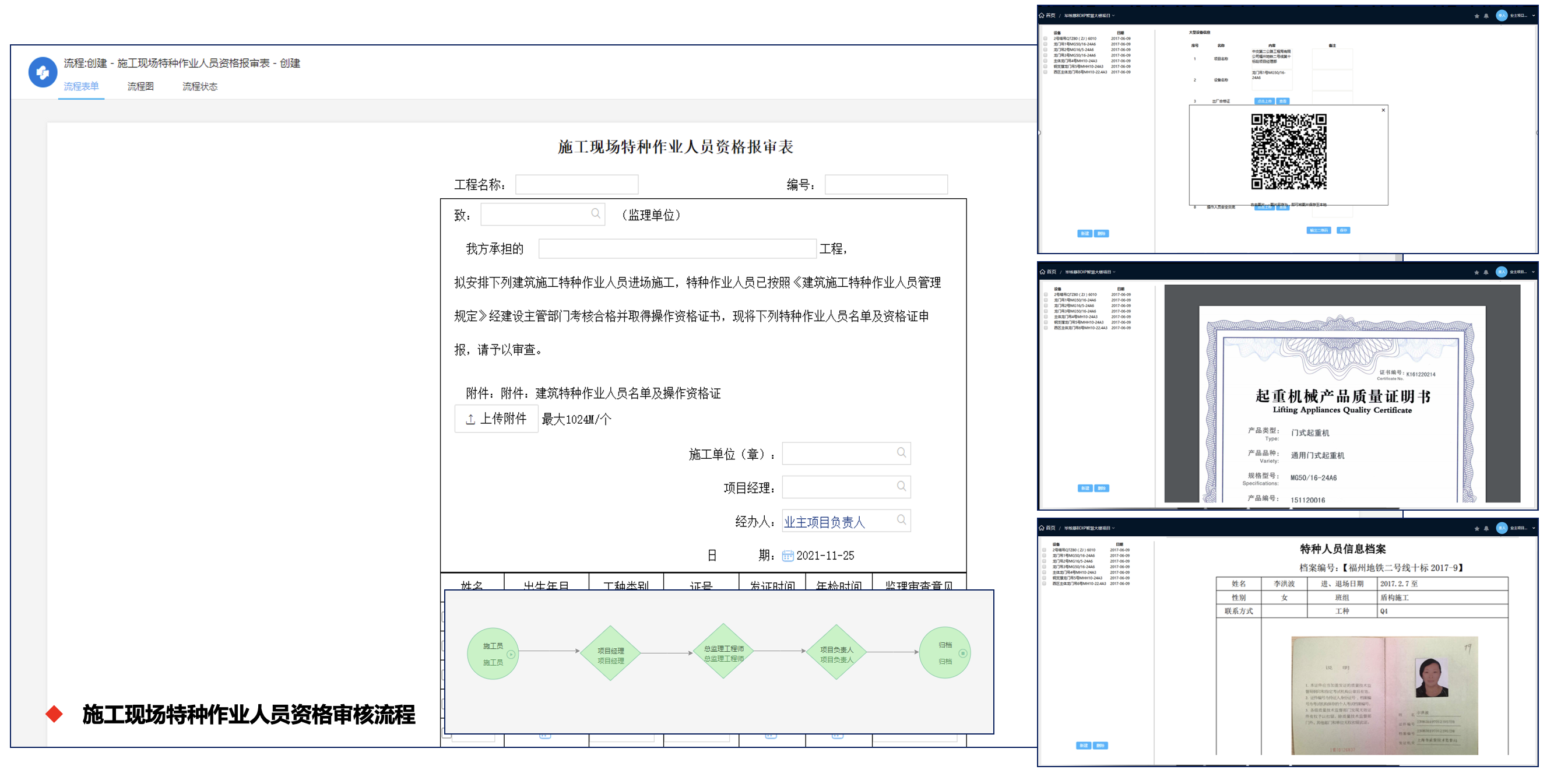The width and height of the screenshot is (1568, 773).
Task: Click search icon in 经办人 field
Action: coord(901,520)
